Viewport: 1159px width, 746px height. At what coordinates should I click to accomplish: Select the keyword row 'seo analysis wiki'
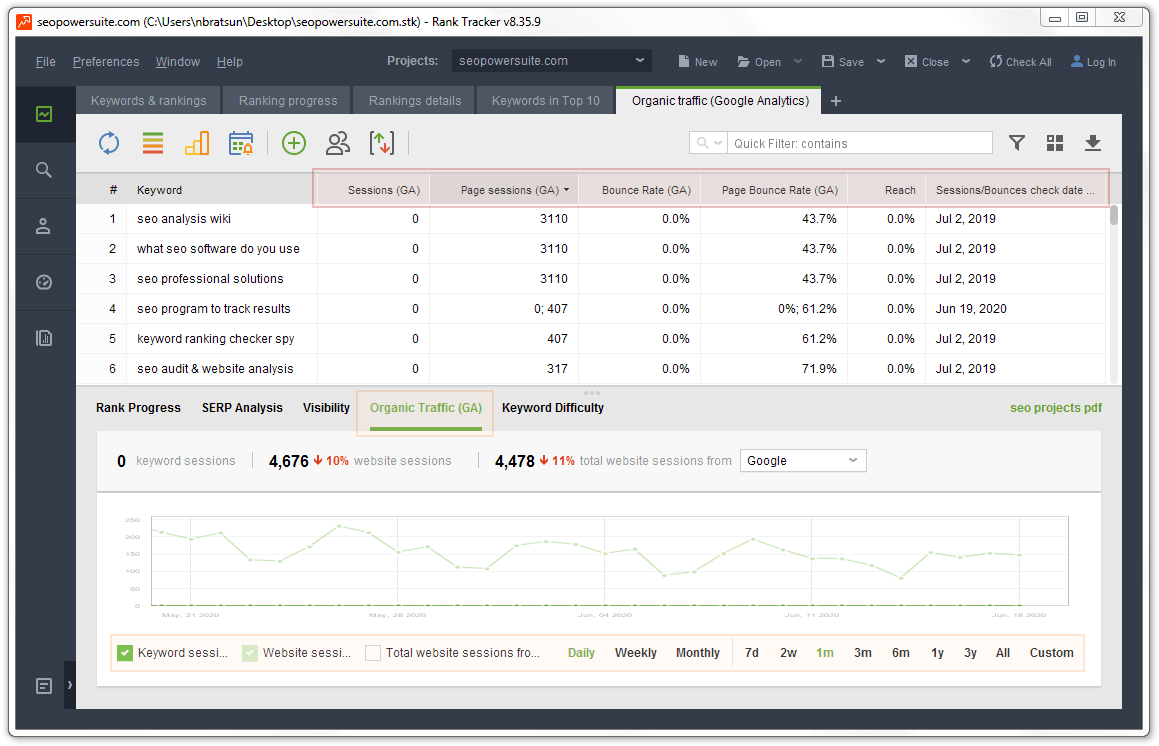pyautogui.click(x=591, y=219)
